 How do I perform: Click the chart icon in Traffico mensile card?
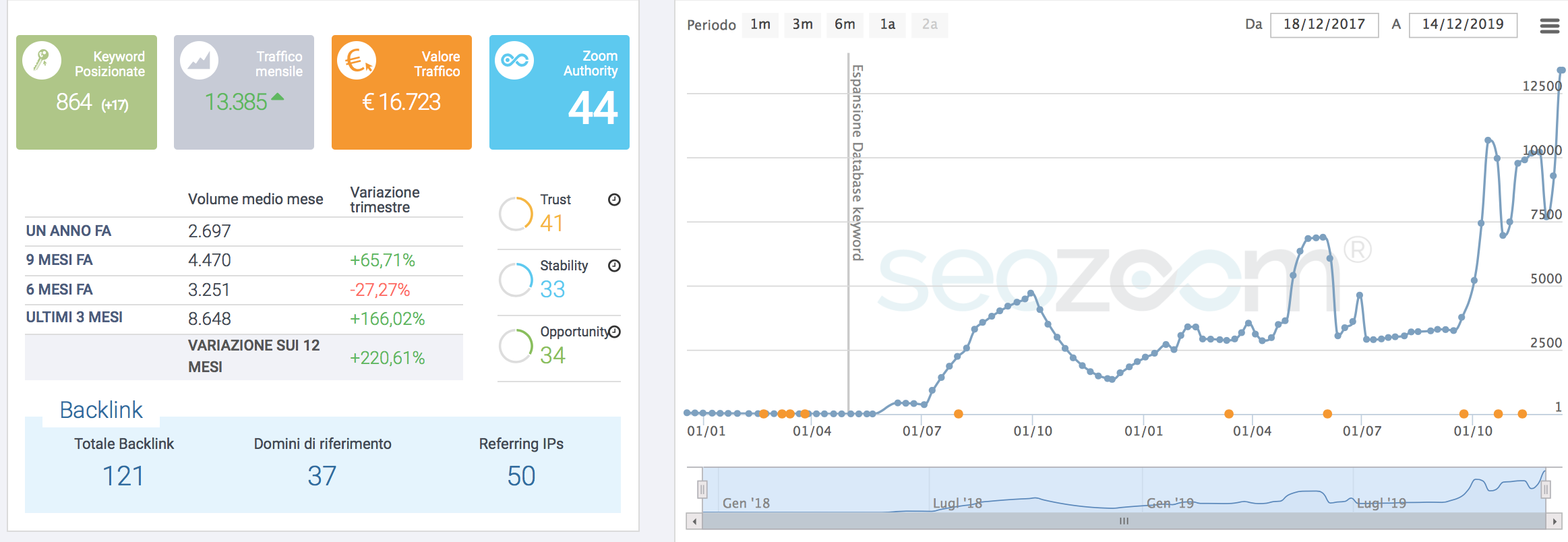click(x=199, y=60)
